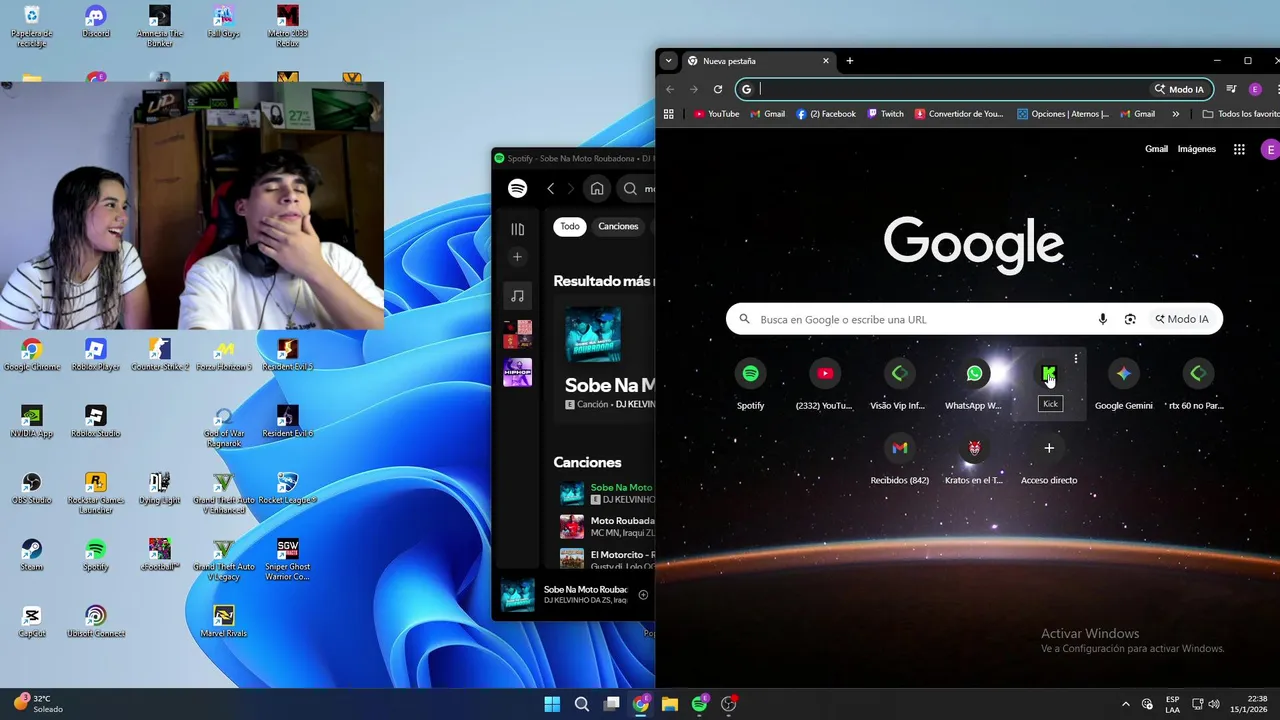This screenshot has height=720, width=1280.
Task: Add a new Acceso directo shortcut
Action: (1049, 458)
